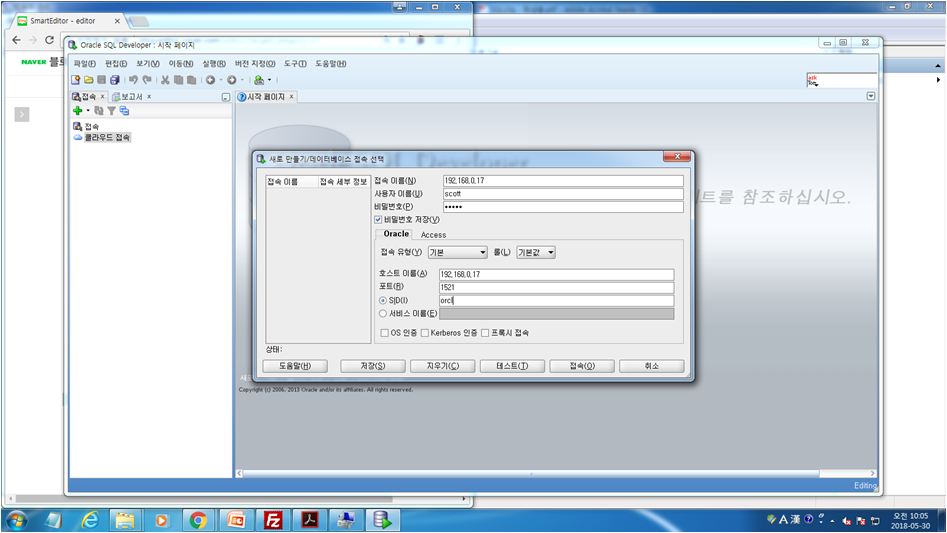Open the 롤 기본값 dropdown

tap(536, 252)
